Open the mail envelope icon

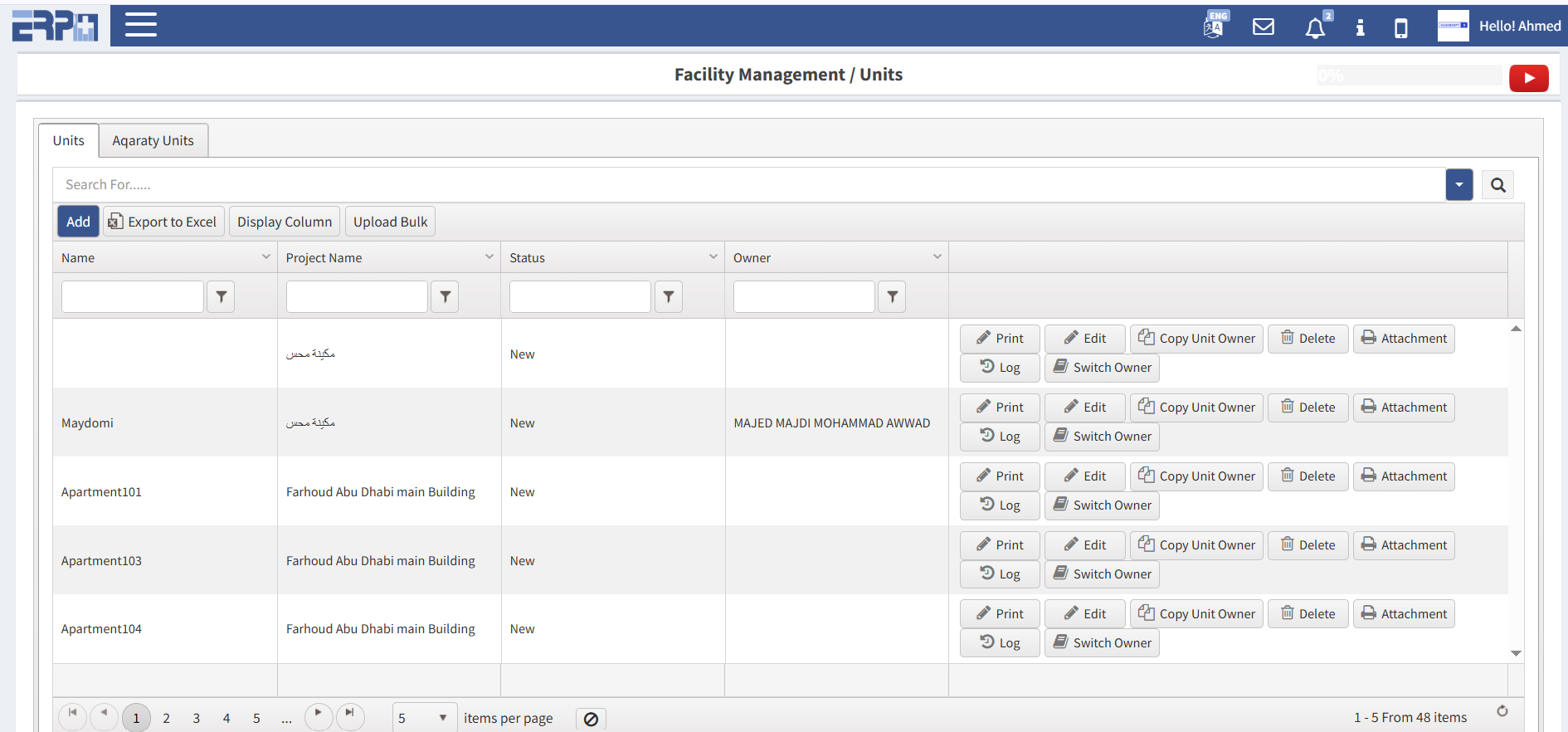pyautogui.click(x=1263, y=27)
